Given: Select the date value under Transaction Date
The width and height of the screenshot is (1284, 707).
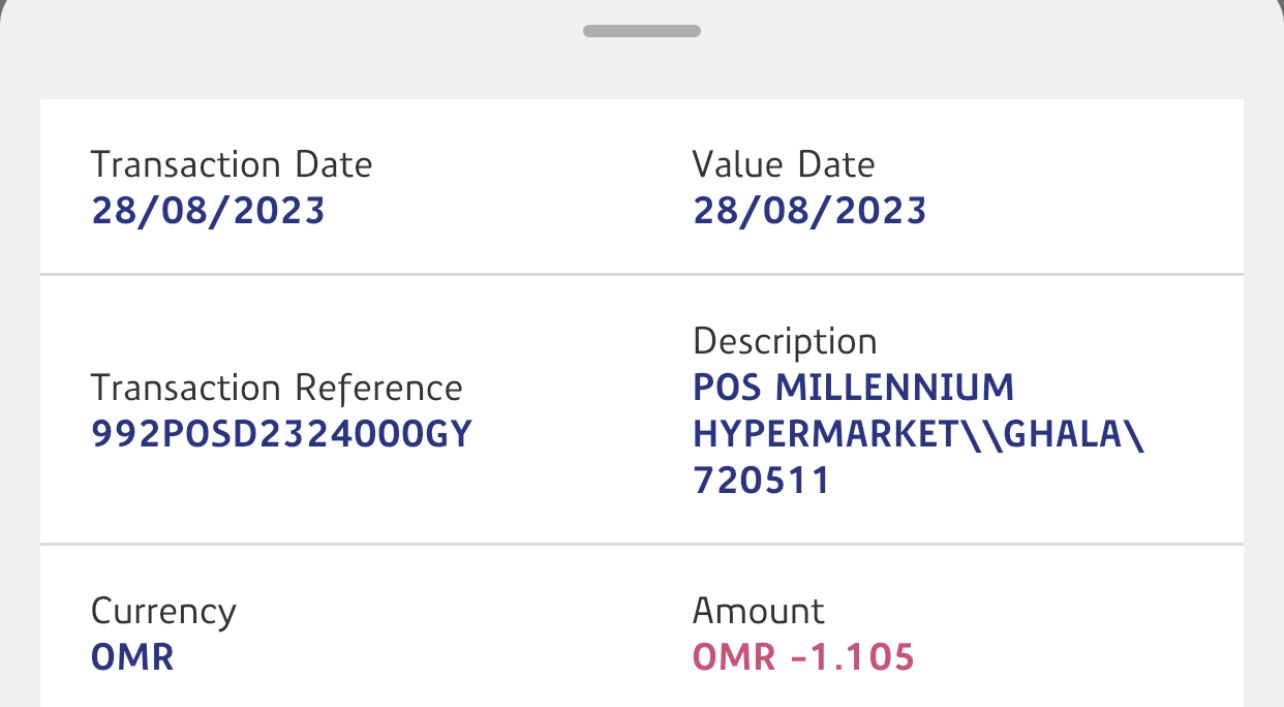Looking at the screenshot, I should (208, 211).
